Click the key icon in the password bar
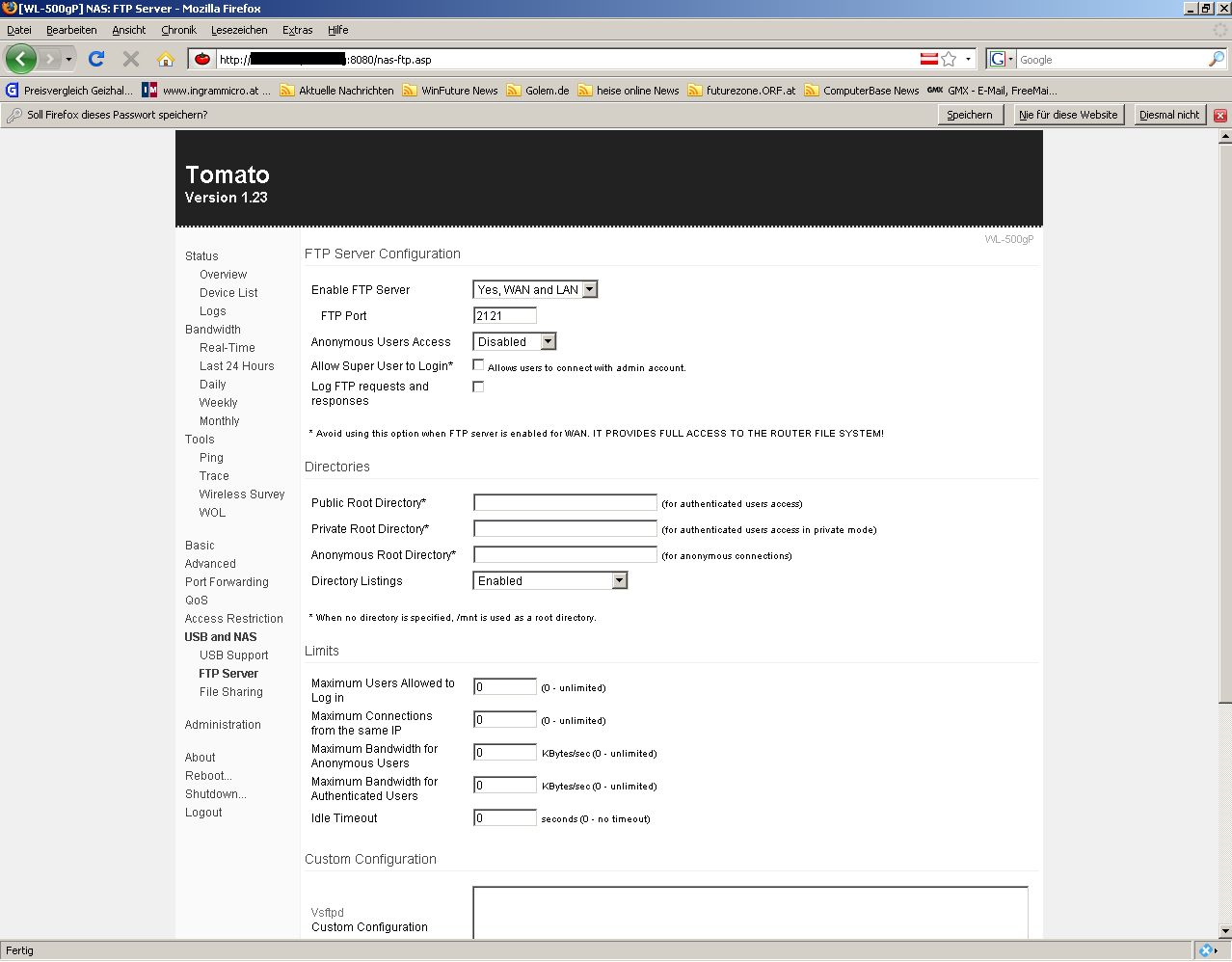This screenshot has height=962, width=1232. click(13, 115)
